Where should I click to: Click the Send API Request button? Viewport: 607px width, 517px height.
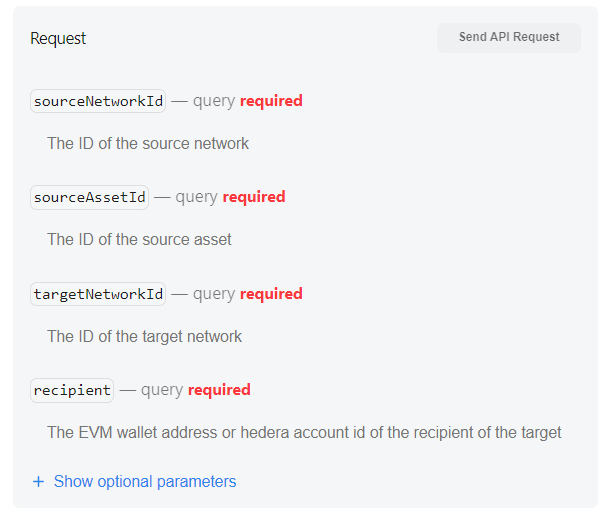click(509, 38)
